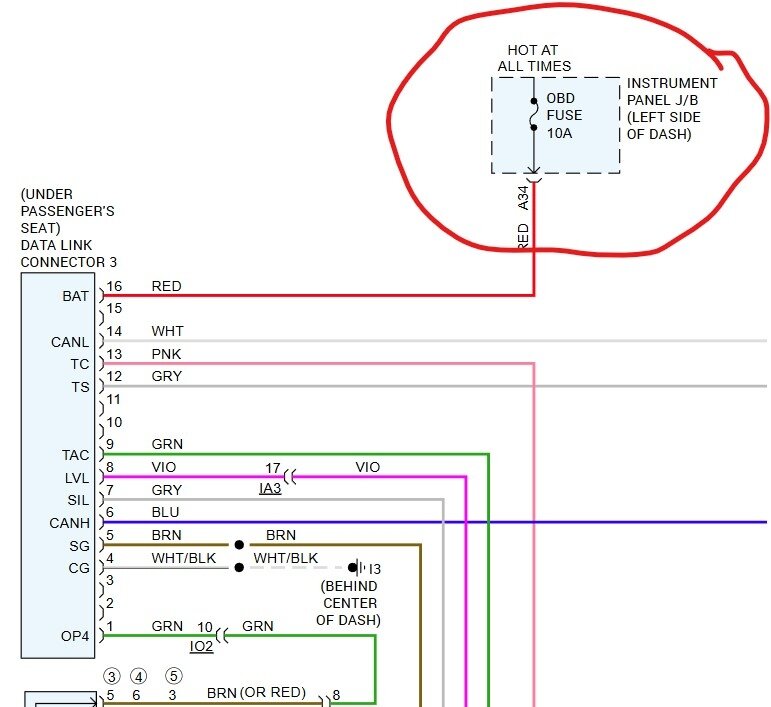Click pin number 11 on the connector
Viewport: 771px width, 707px height.
(x=114, y=399)
